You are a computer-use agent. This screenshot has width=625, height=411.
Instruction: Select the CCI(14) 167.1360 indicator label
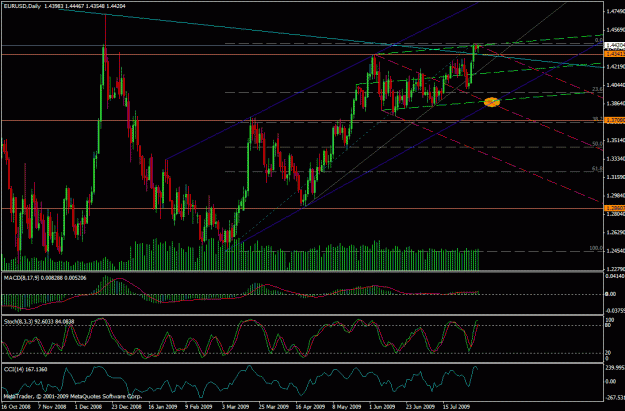(x=25, y=370)
